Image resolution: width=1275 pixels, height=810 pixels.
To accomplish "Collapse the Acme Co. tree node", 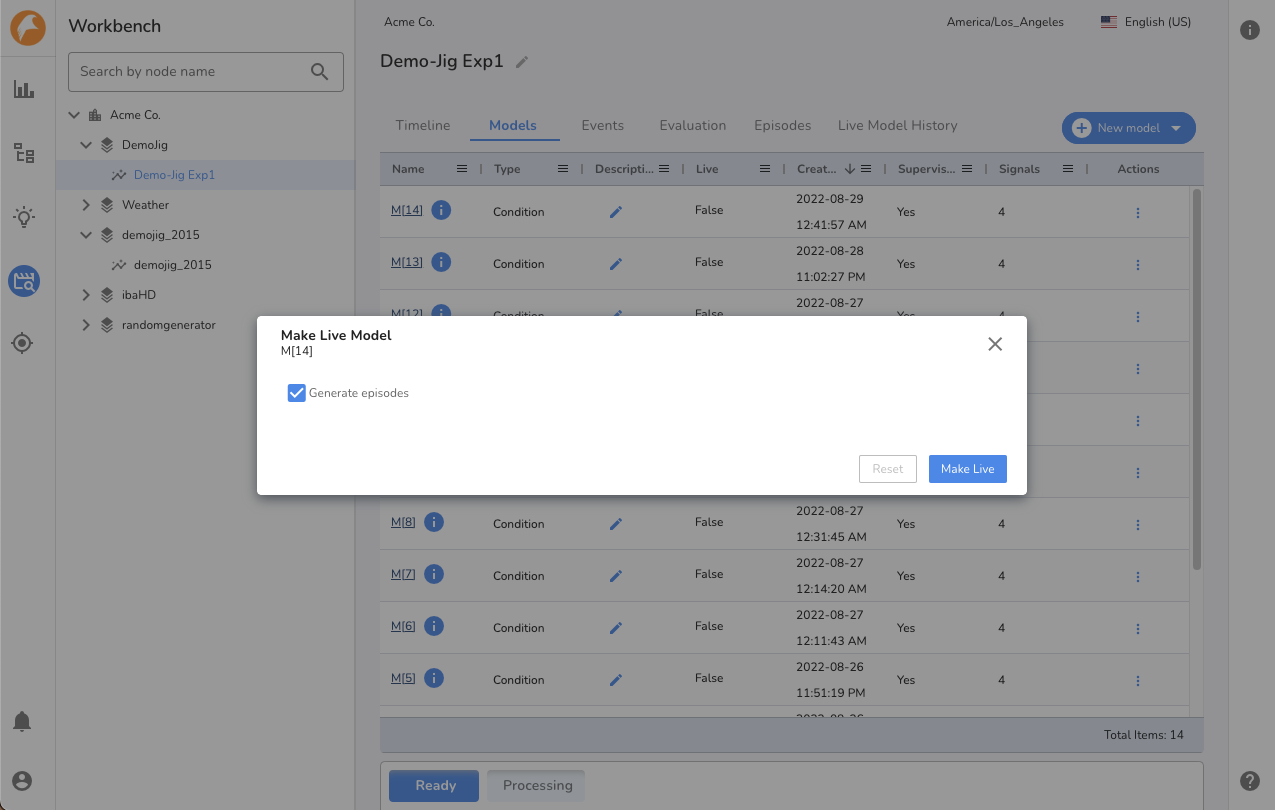I will point(74,115).
